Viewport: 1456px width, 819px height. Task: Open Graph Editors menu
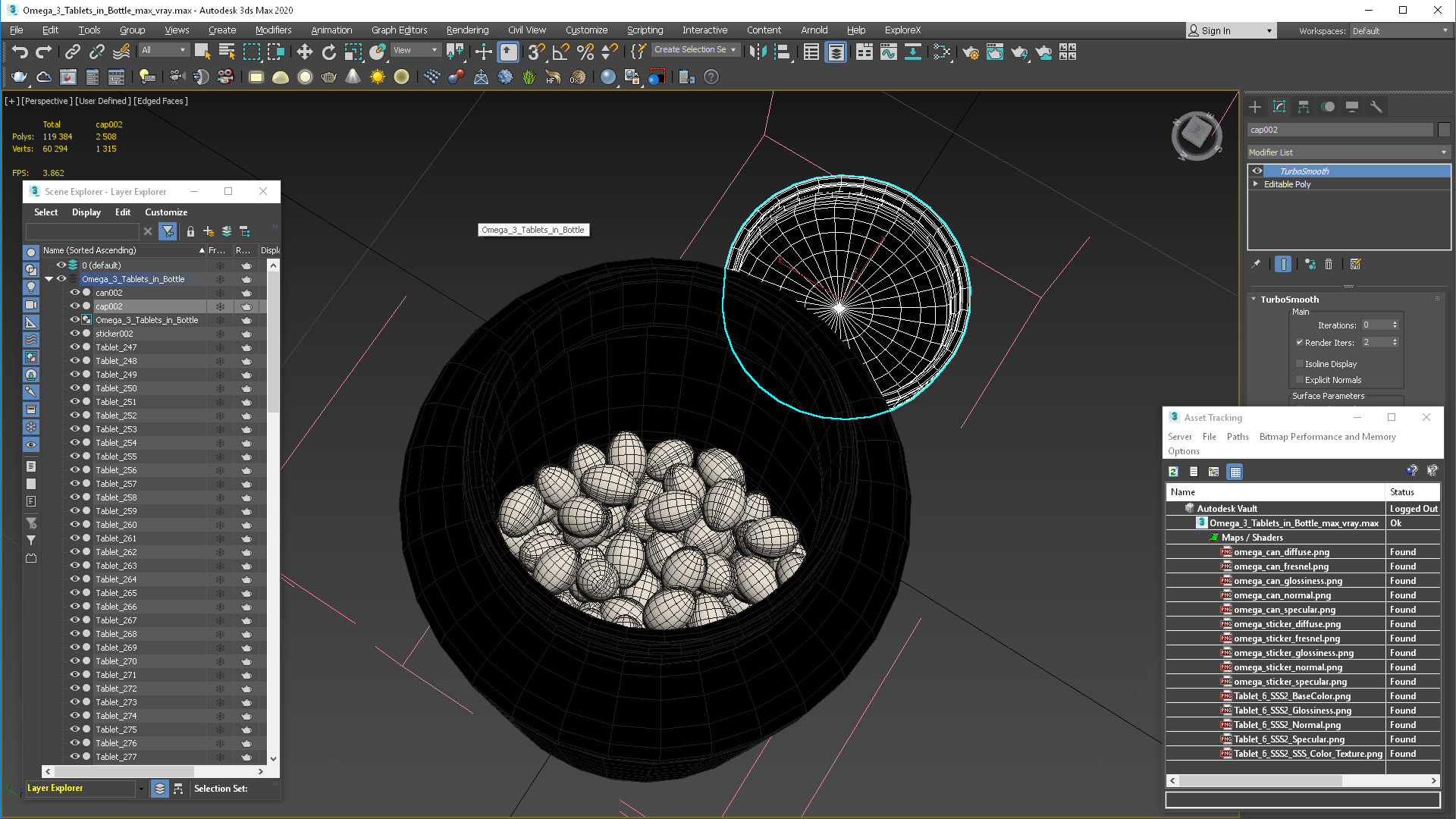tap(399, 28)
